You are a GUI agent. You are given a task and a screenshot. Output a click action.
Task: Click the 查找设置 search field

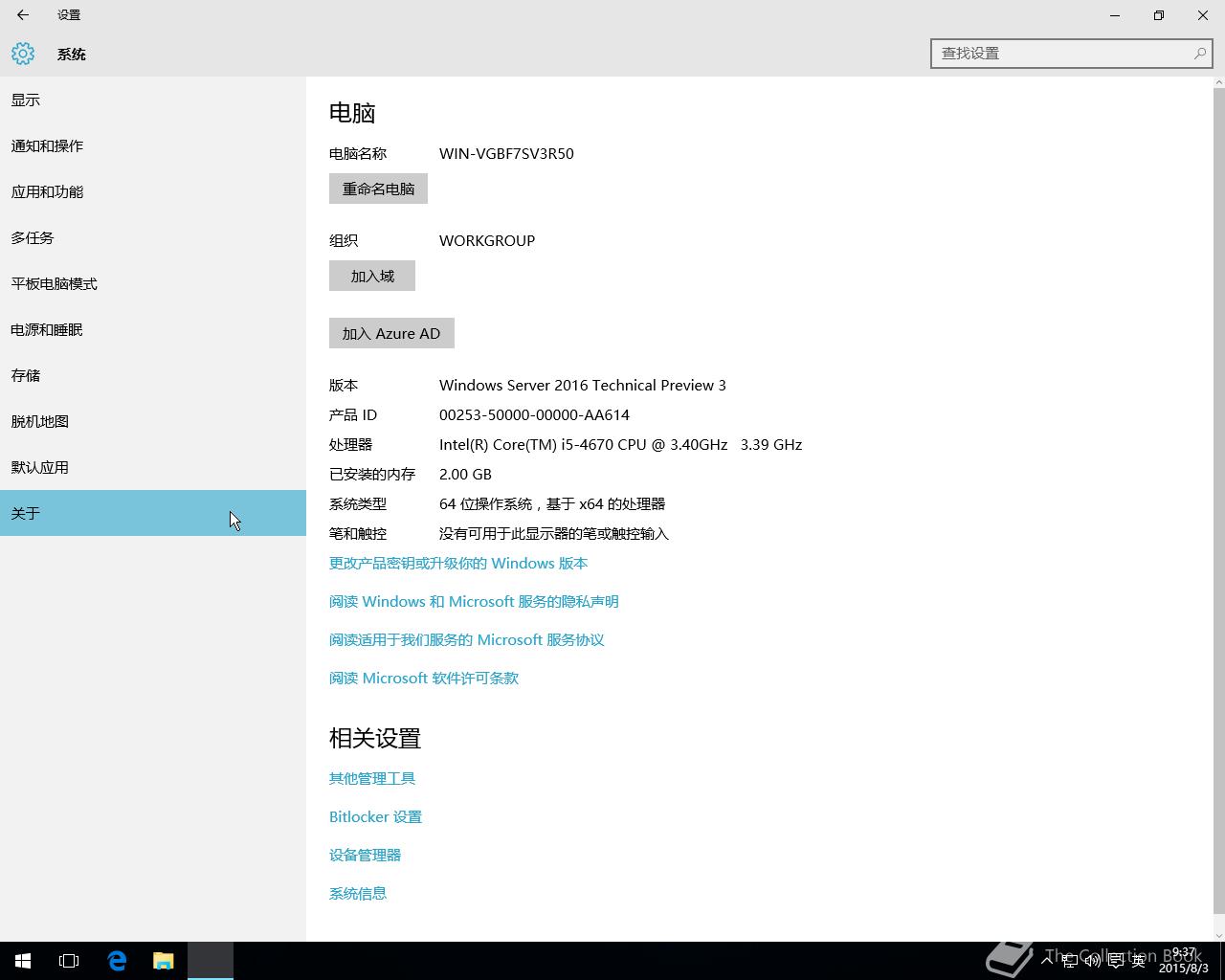(x=1071, y=54)
